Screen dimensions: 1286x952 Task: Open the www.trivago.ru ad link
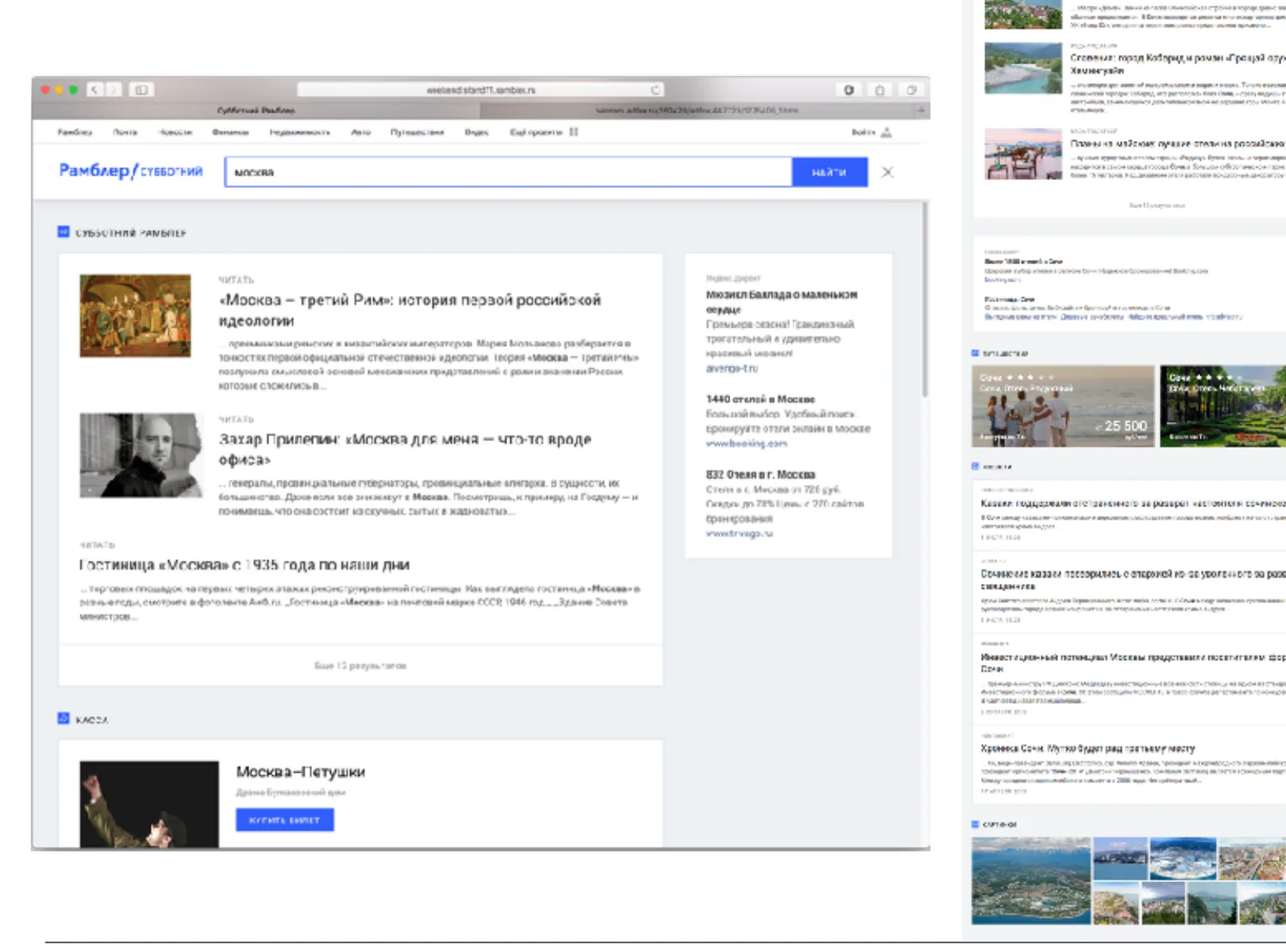[739, 533]
